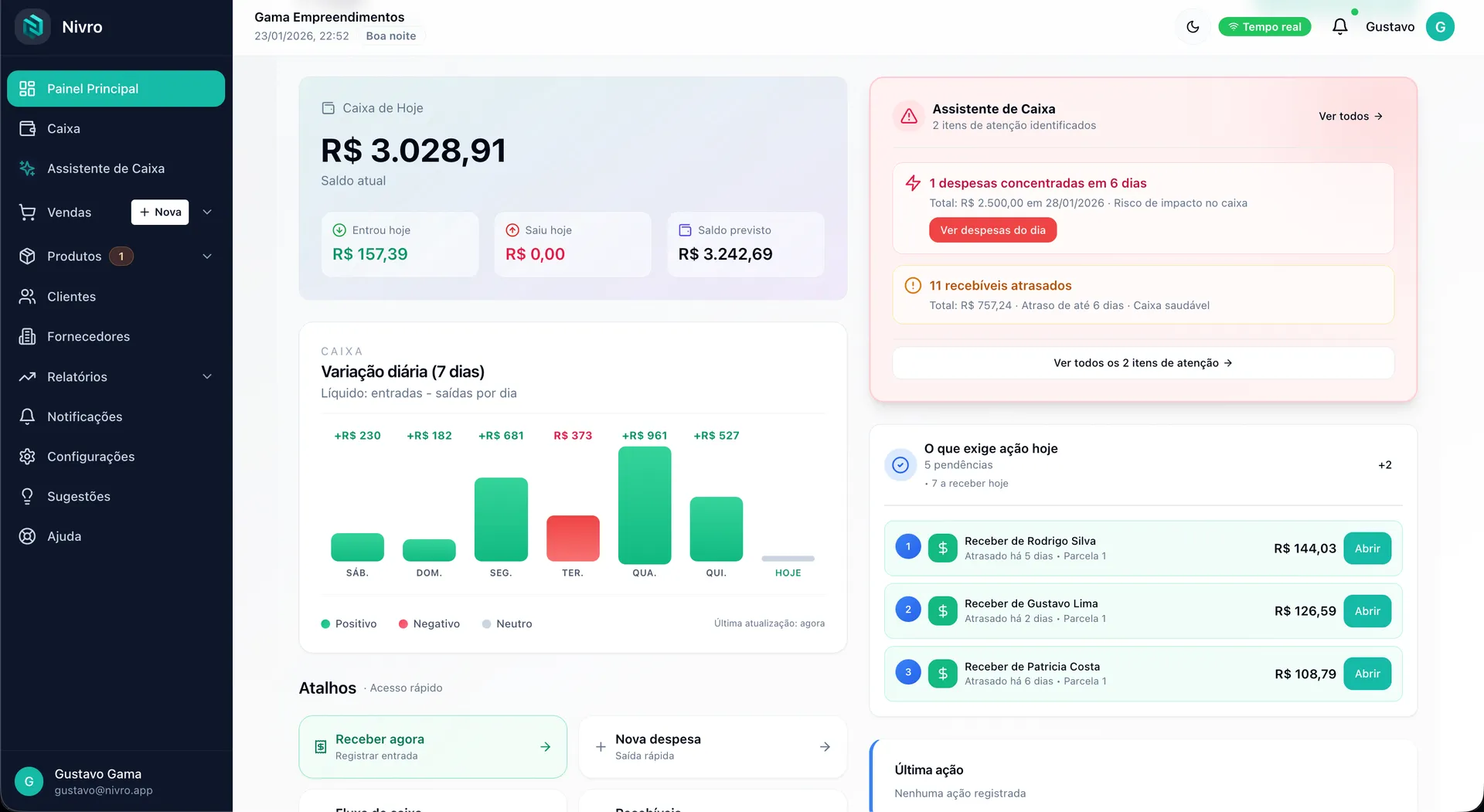Click HOJE label under chart
The image size is (1484, 812).
coord(788,573)
